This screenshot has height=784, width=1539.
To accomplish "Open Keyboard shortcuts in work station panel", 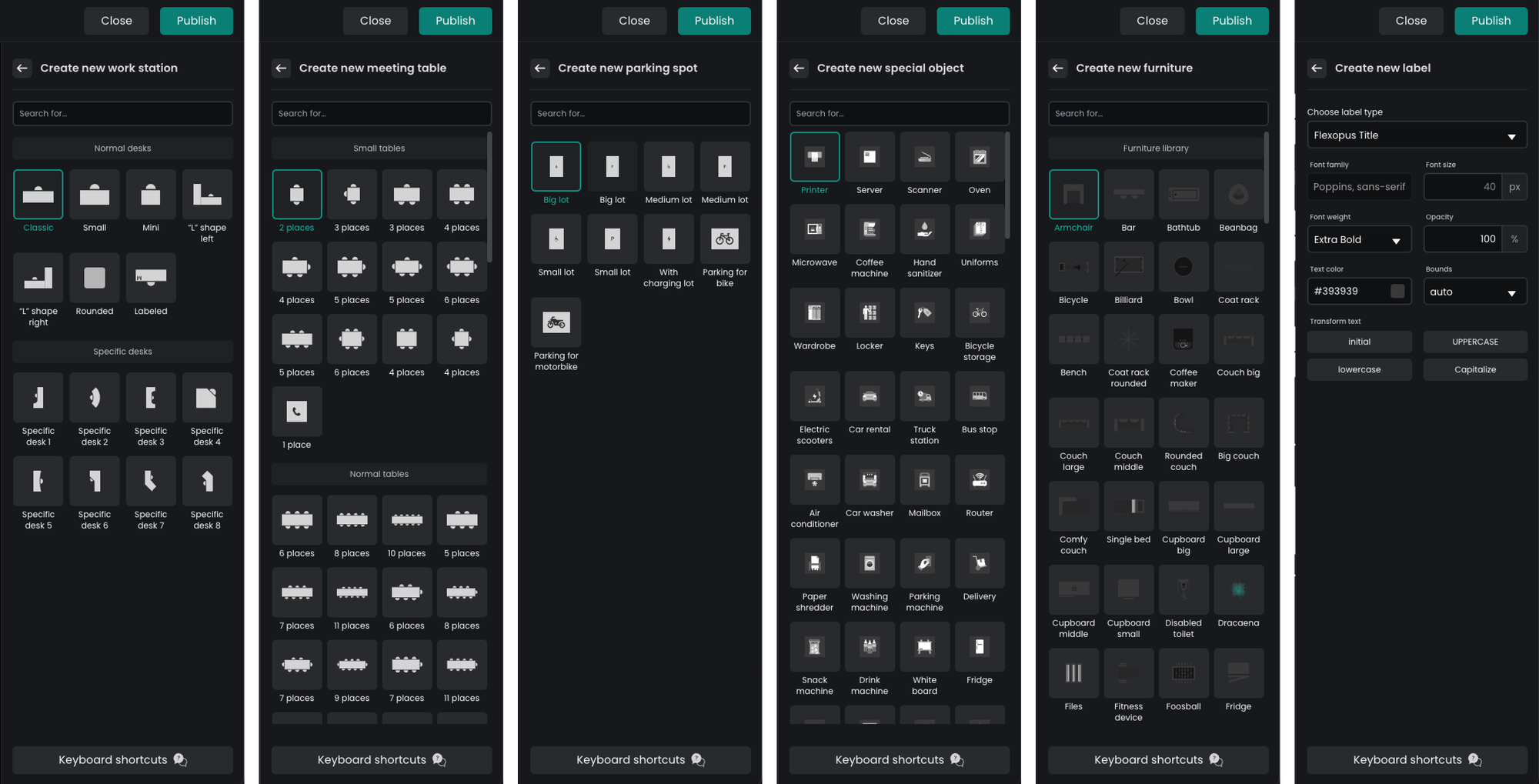I will 122,759.
